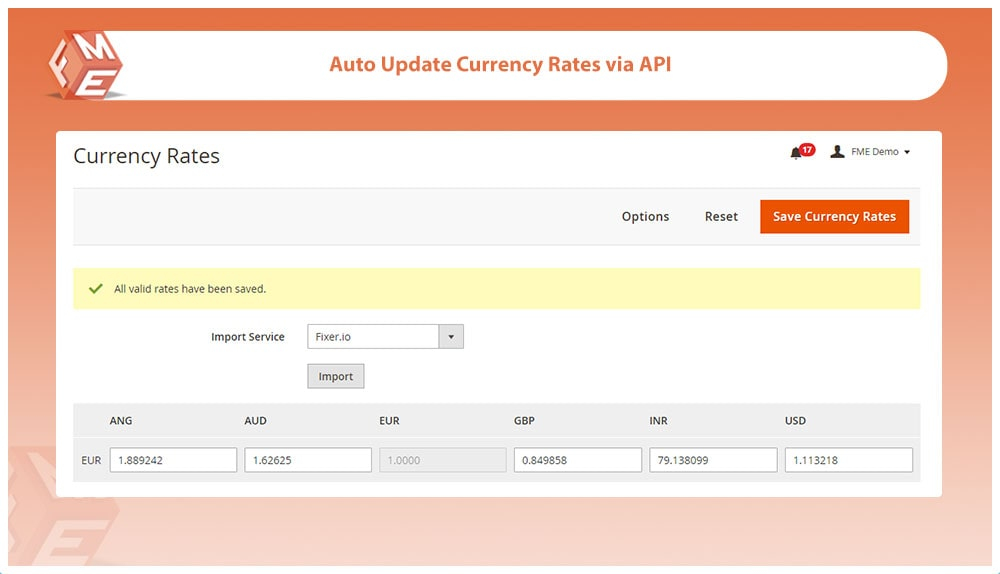Click the Currency Rates page heading
The image size is (1000, 574).
point(147,156)
